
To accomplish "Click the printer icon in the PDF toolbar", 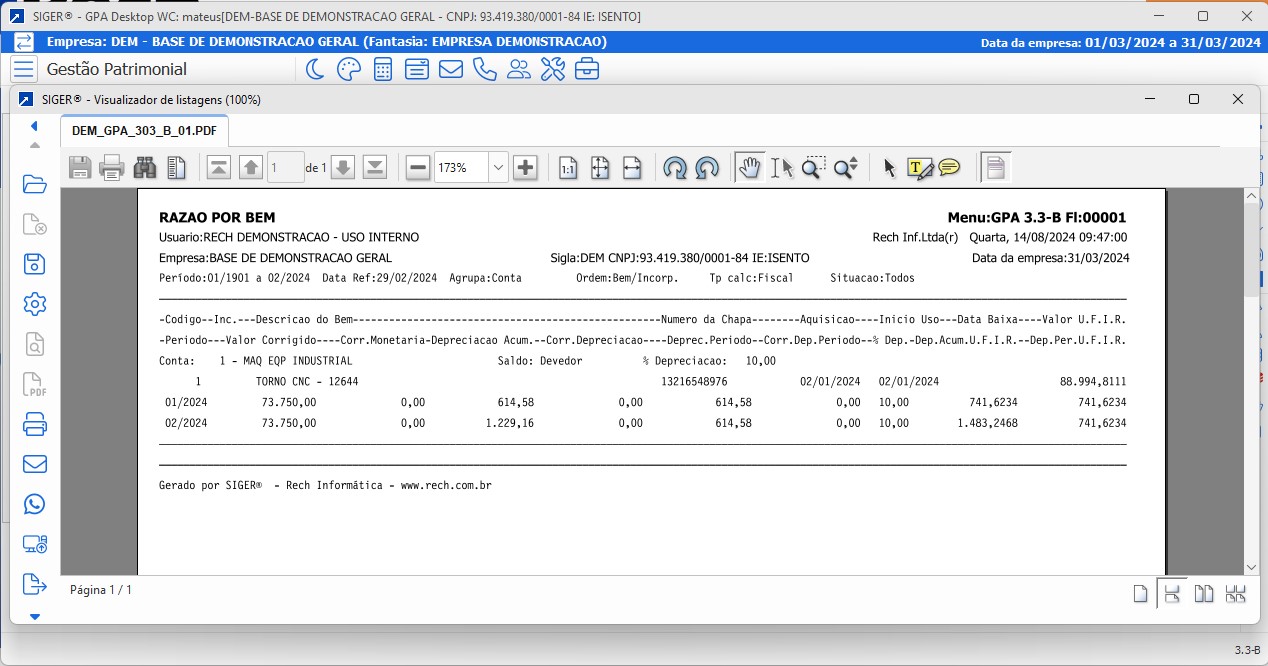I will click(112, 168).
